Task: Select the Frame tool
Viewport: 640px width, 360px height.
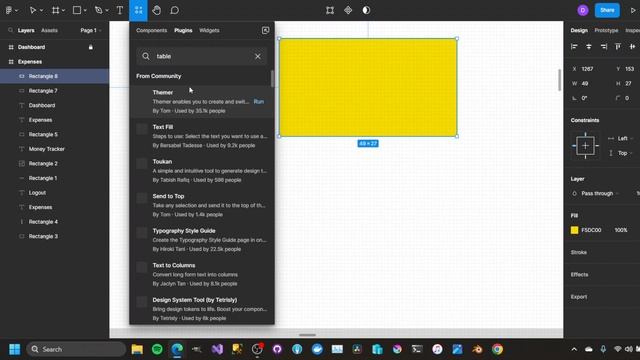Action: (x=56, y=10)
